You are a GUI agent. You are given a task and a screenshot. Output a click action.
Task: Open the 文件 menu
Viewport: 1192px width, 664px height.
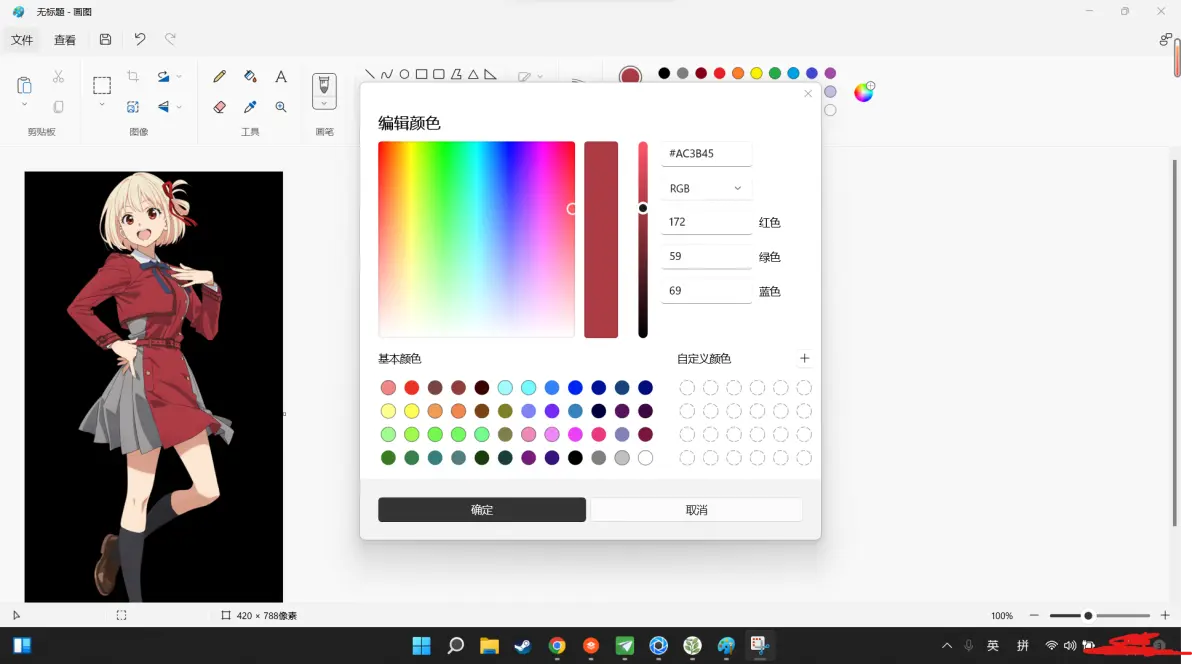pyautogui.click(x=22, y=40)
